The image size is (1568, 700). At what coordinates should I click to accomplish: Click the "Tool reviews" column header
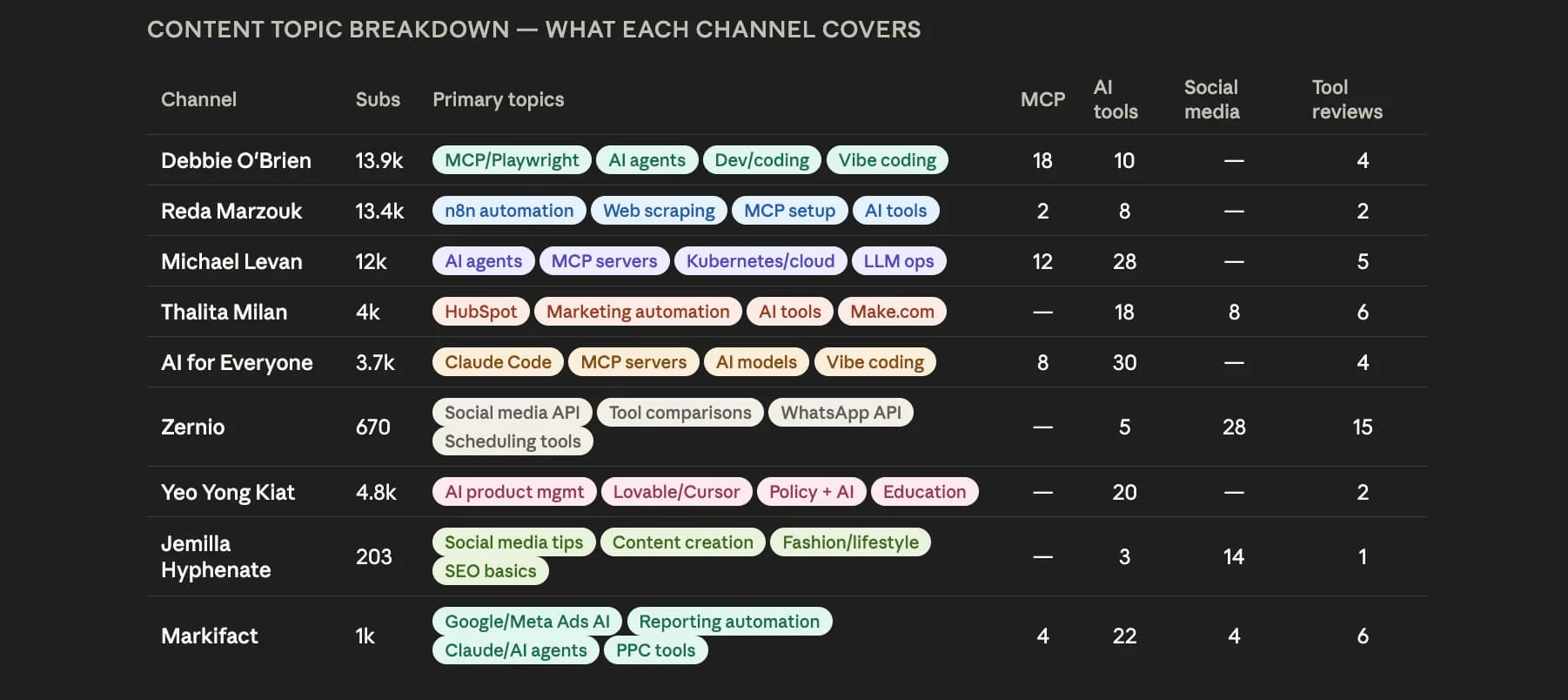pyautogui.click(x=1347, y=99)
